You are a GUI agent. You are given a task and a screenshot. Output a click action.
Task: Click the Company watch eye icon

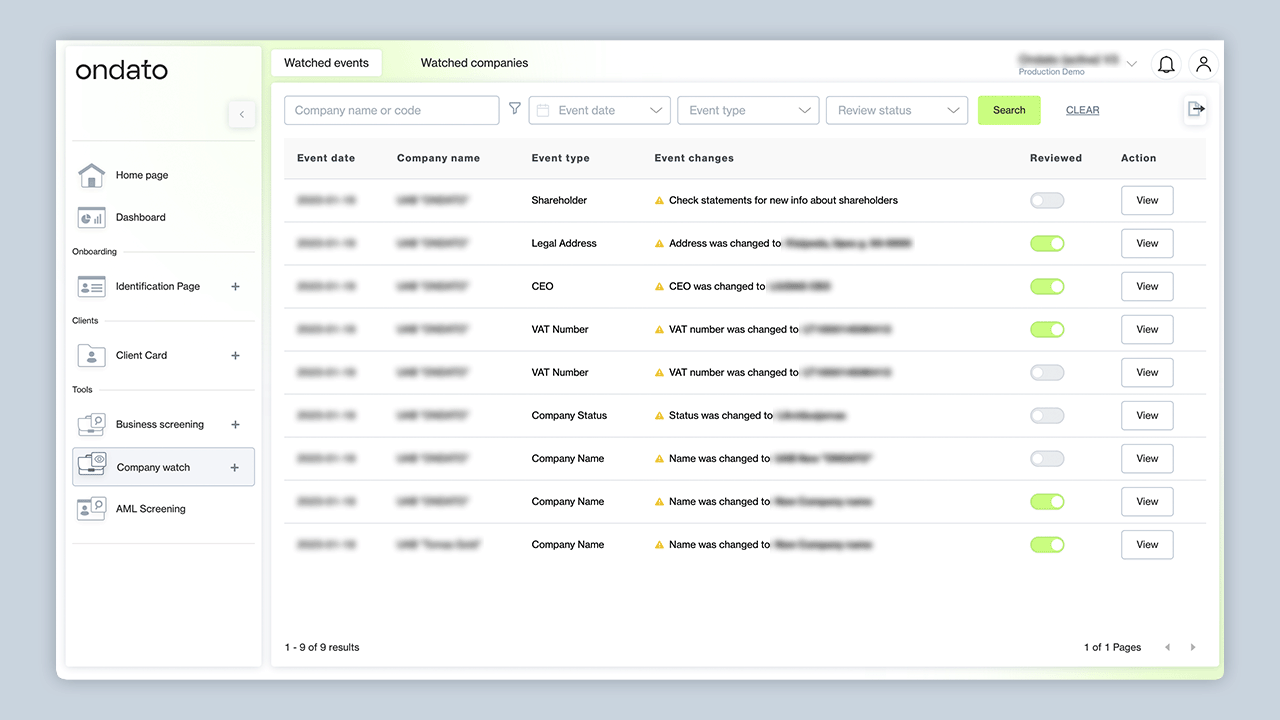(92, 466)
